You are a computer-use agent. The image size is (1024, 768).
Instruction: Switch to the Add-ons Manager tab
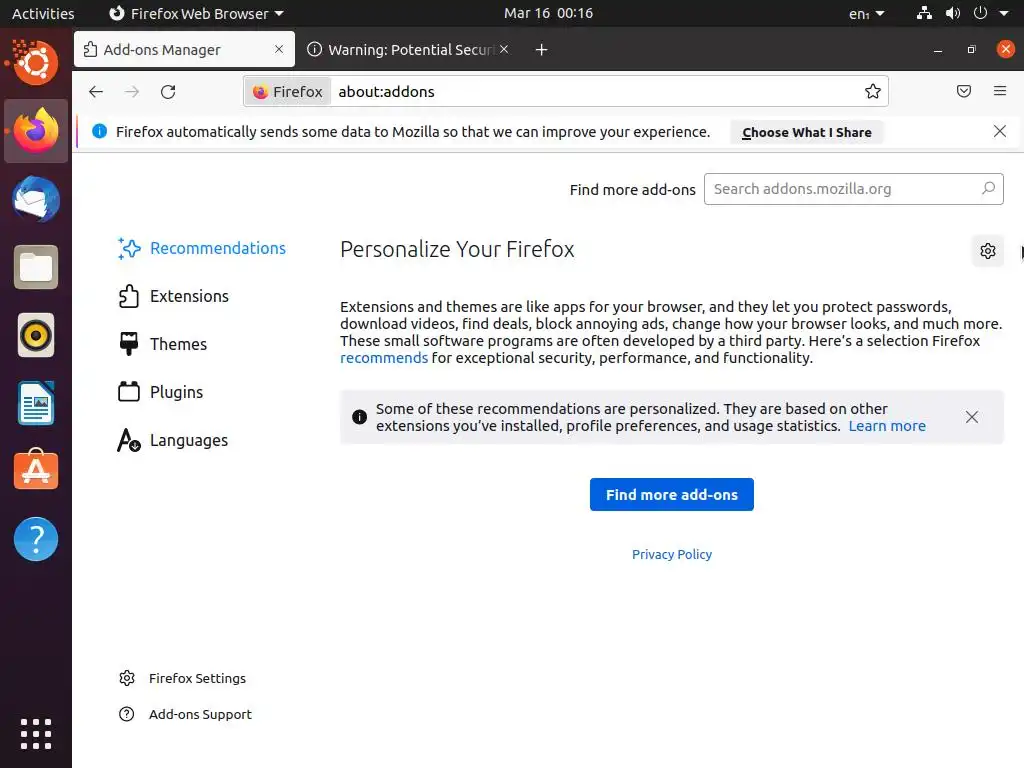pyautogui.click(x=184, y=50)
